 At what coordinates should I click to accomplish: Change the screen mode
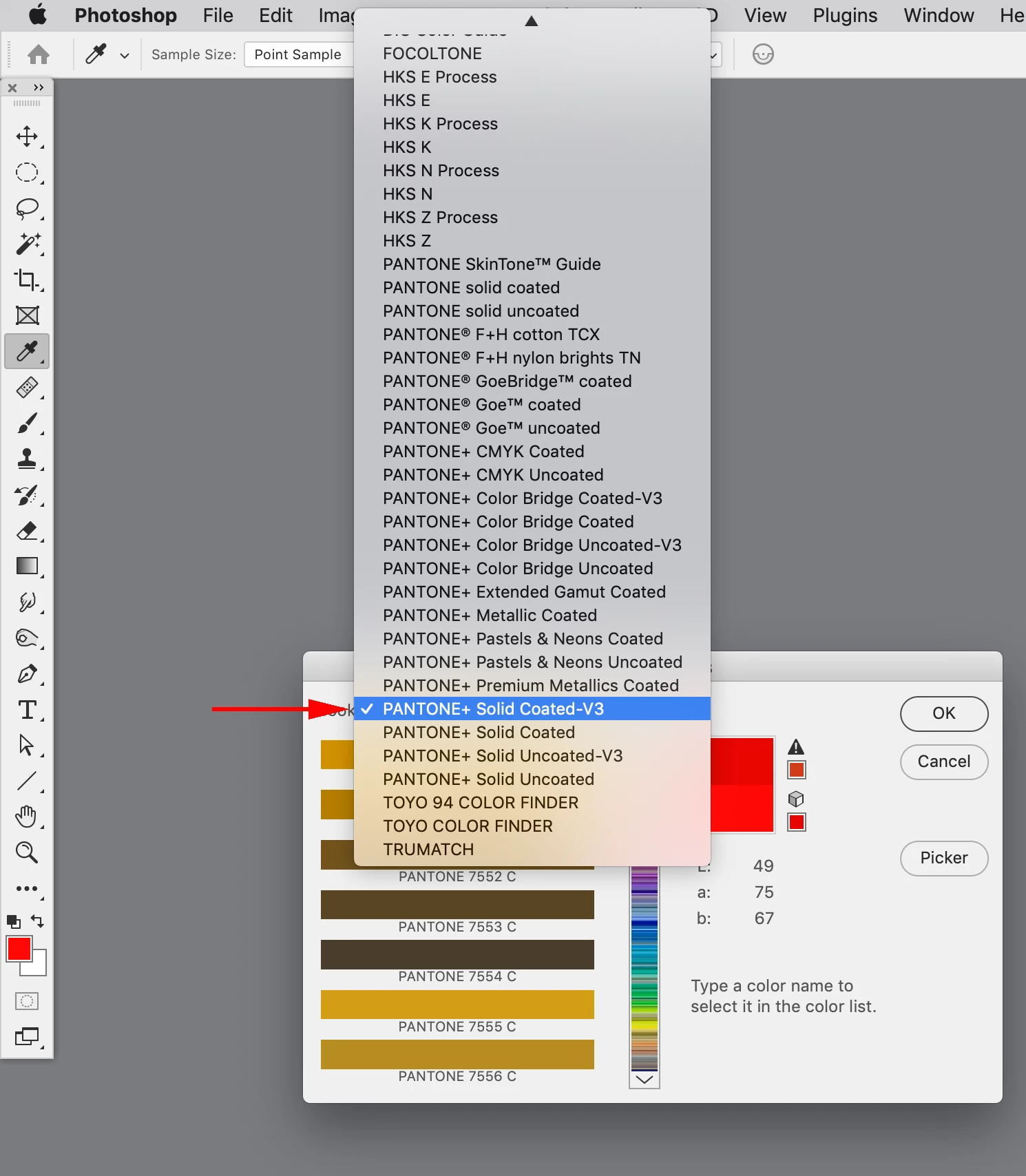click(27, 1036)
